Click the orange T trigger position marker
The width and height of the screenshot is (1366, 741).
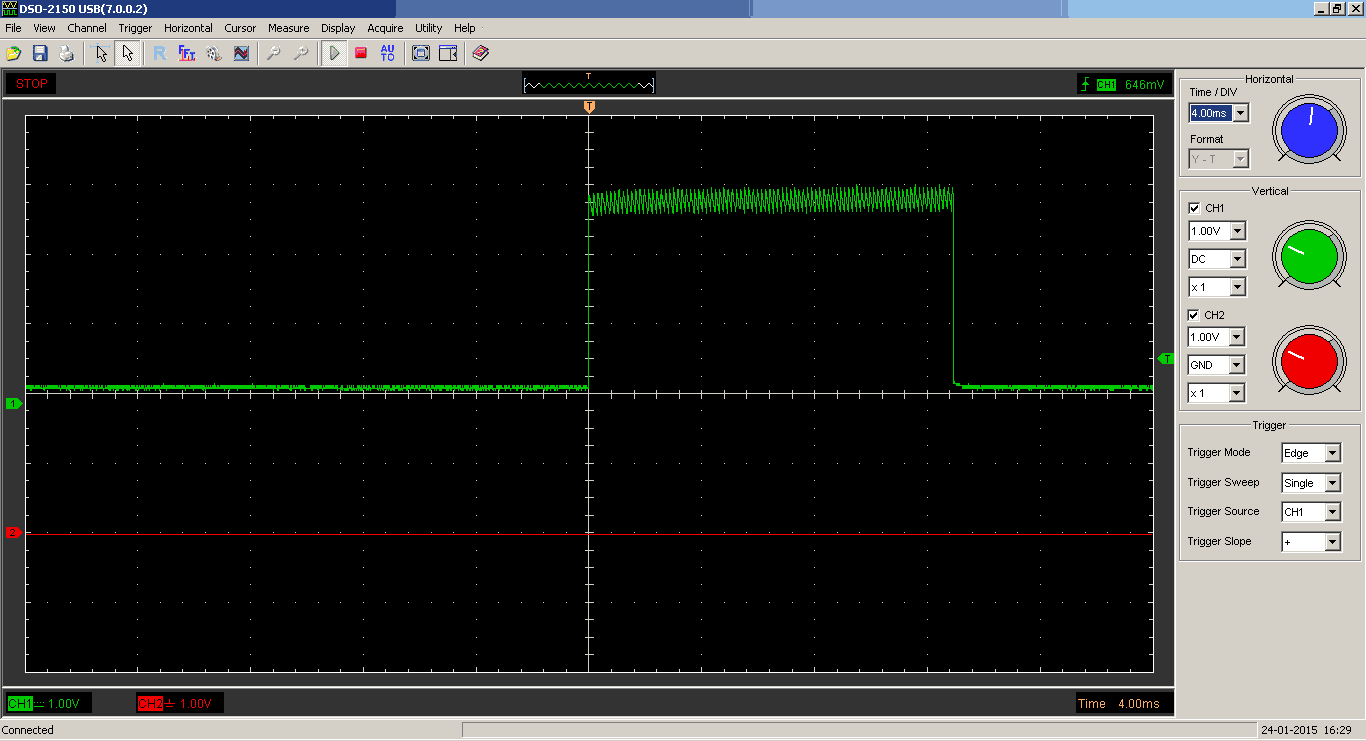[x=589, y=106]
